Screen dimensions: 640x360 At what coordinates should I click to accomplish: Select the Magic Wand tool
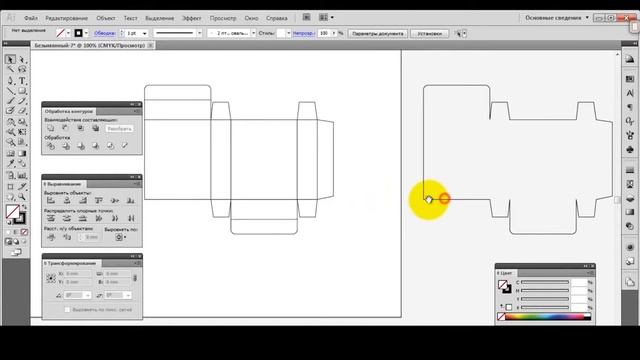(10, 70)
